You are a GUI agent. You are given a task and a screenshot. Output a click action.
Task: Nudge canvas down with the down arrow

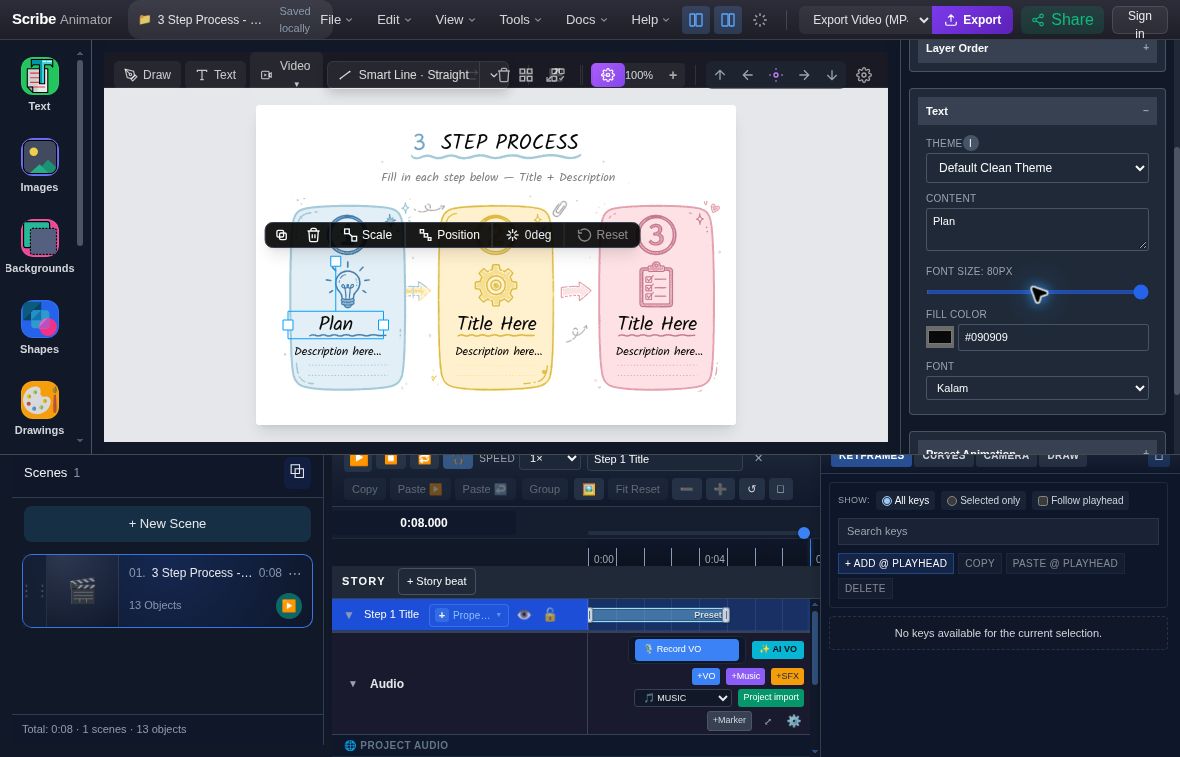click(832, 74)
